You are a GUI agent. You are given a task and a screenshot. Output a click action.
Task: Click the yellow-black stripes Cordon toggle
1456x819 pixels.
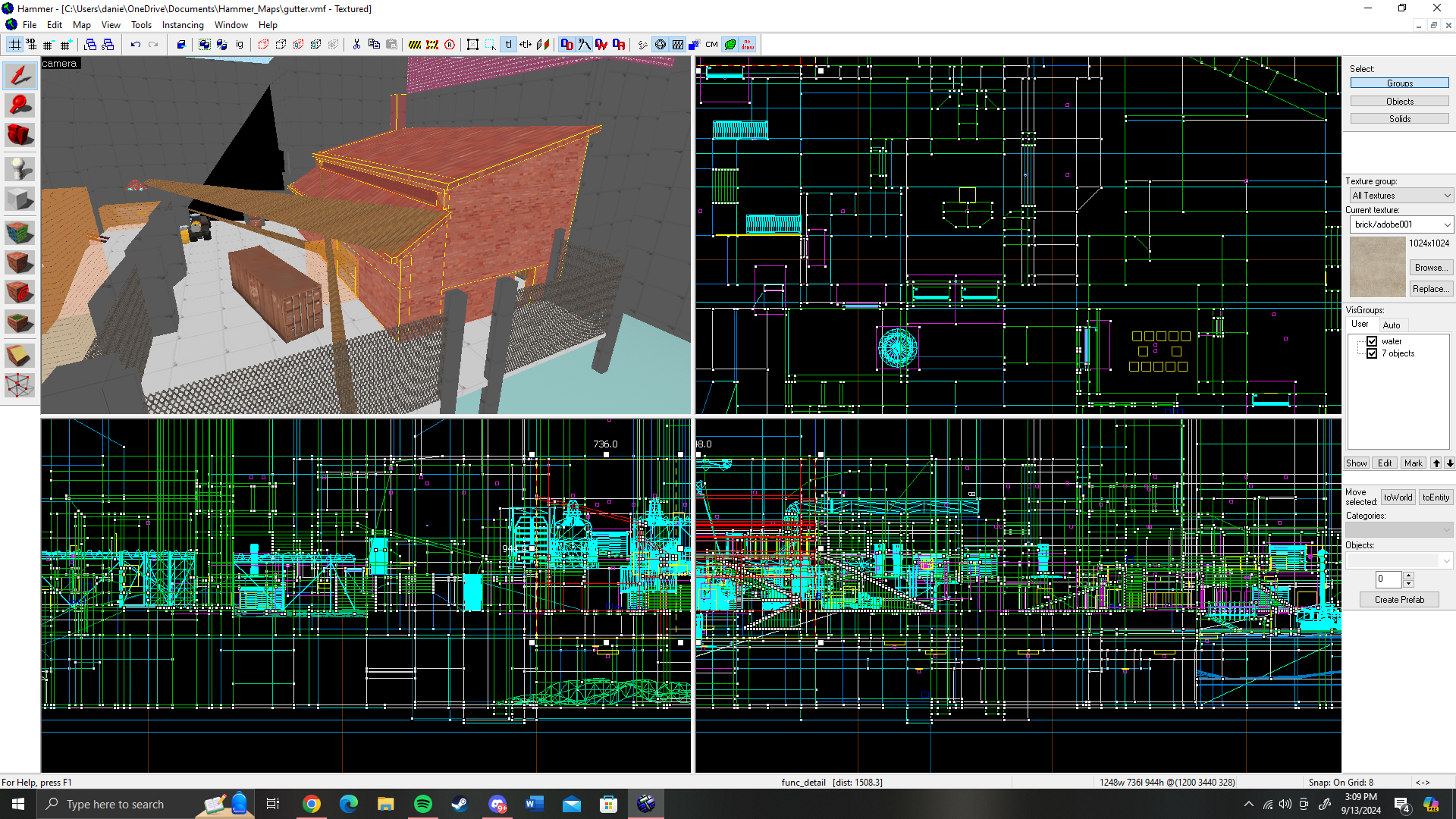[x=414, y=45]
